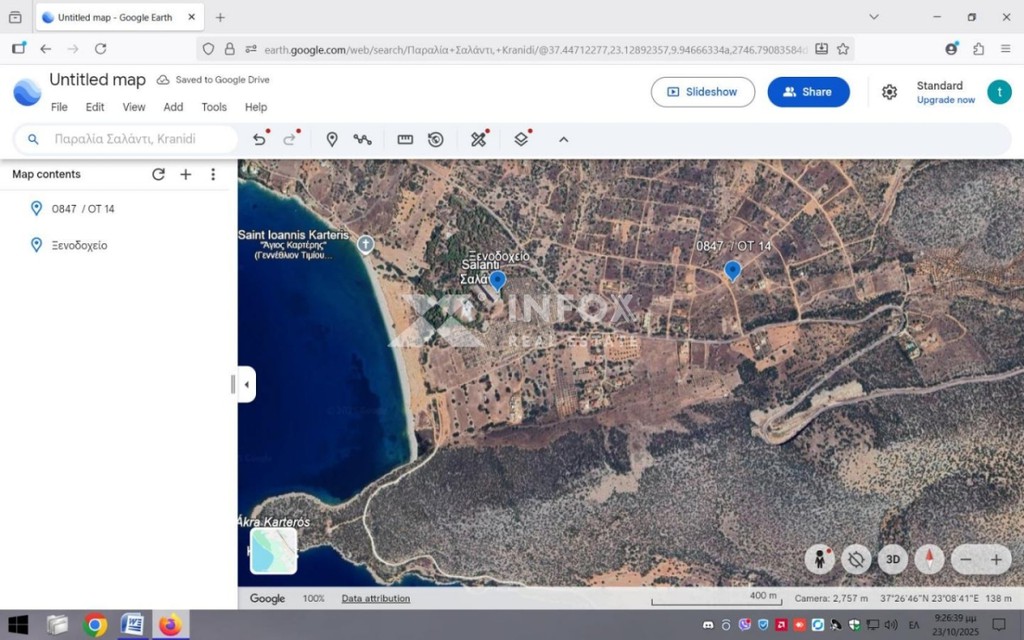Screen dimensions: 1024x640
Task: Open the map layers tool
Action: [x=520, y=139]
